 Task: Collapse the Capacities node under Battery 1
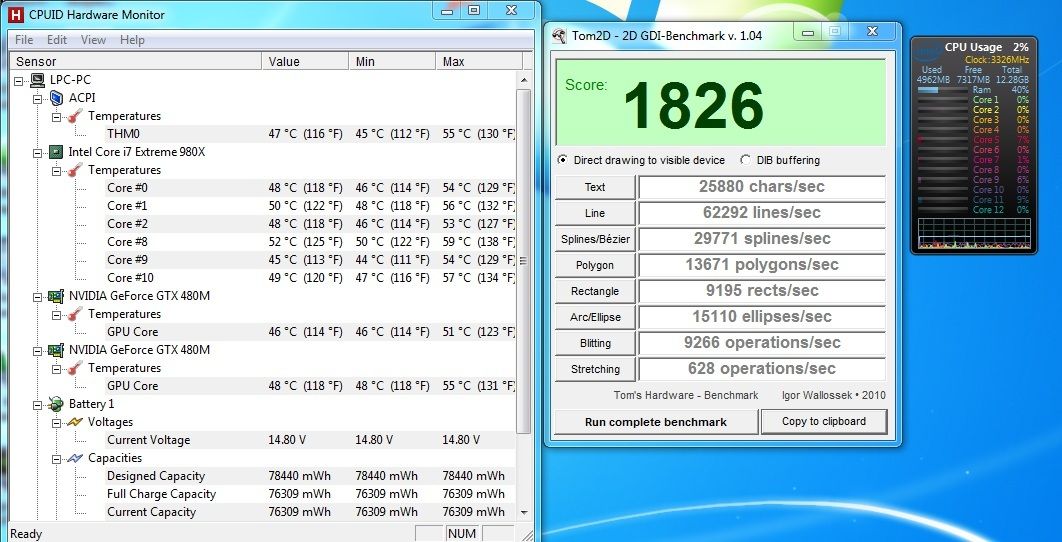pos(57,458)
